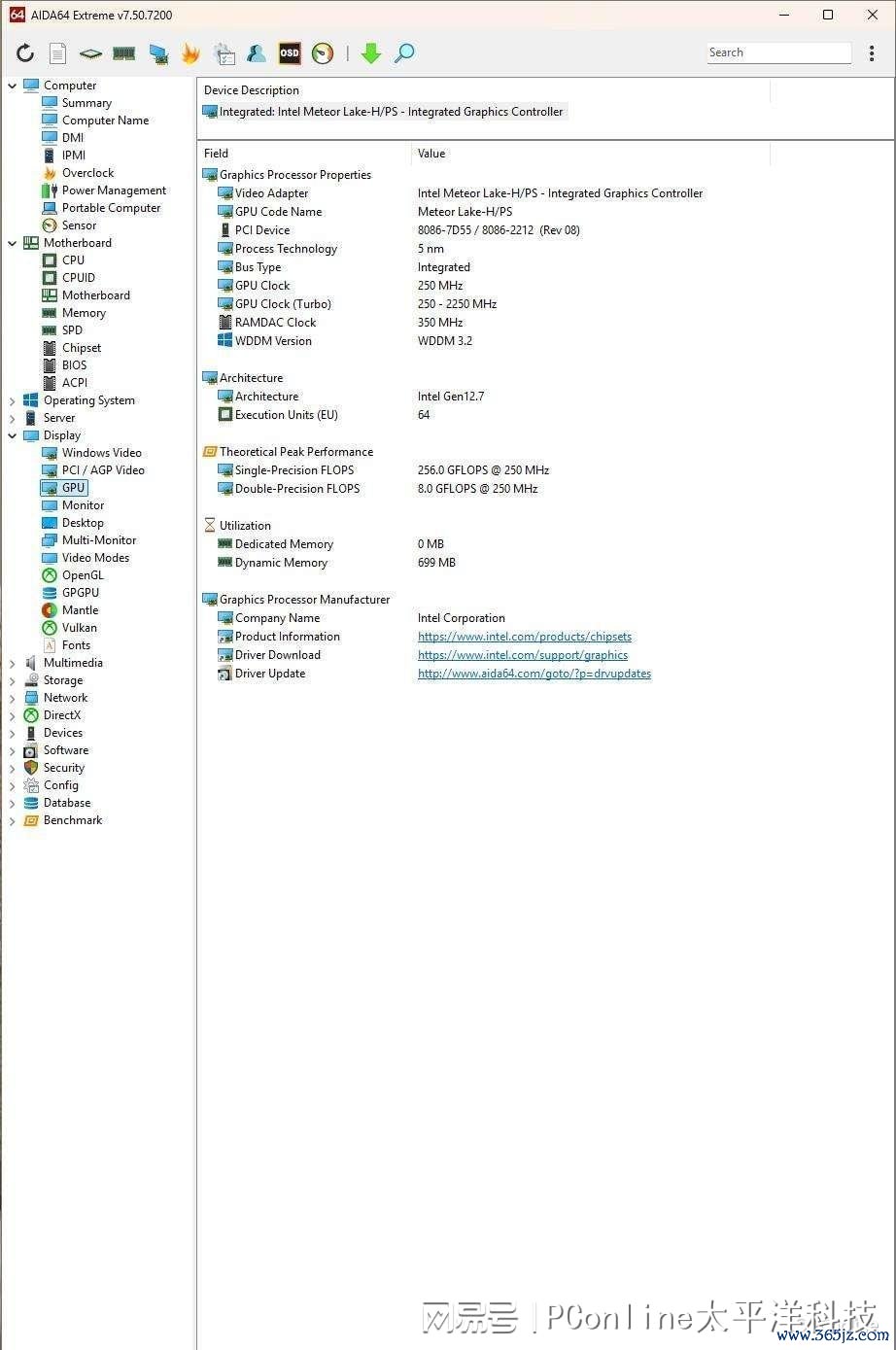This screenshot has height=1350, width=896.
Task: Click the magnifying glass search icon
Action: tap(405, 53)
